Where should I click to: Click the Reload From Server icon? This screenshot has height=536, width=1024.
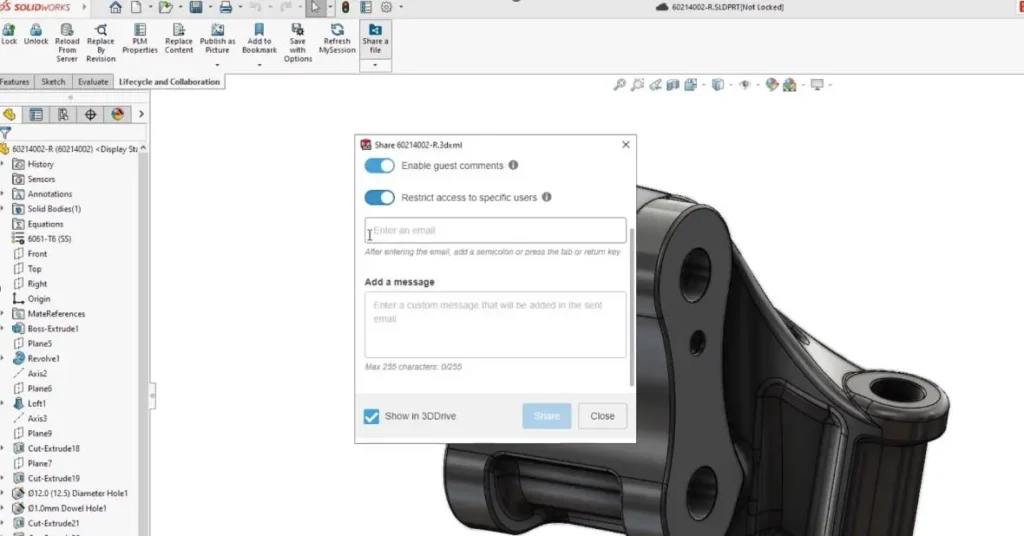67,30
